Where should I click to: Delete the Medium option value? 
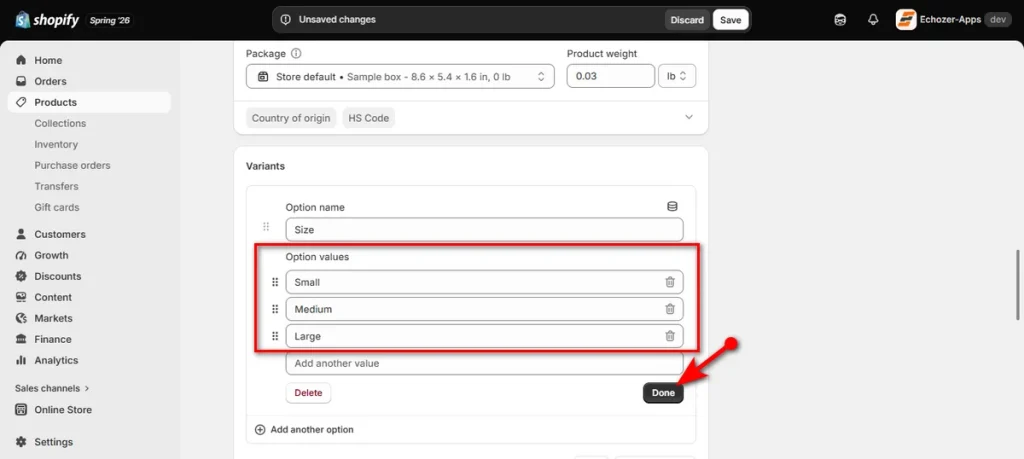(669, 309)
